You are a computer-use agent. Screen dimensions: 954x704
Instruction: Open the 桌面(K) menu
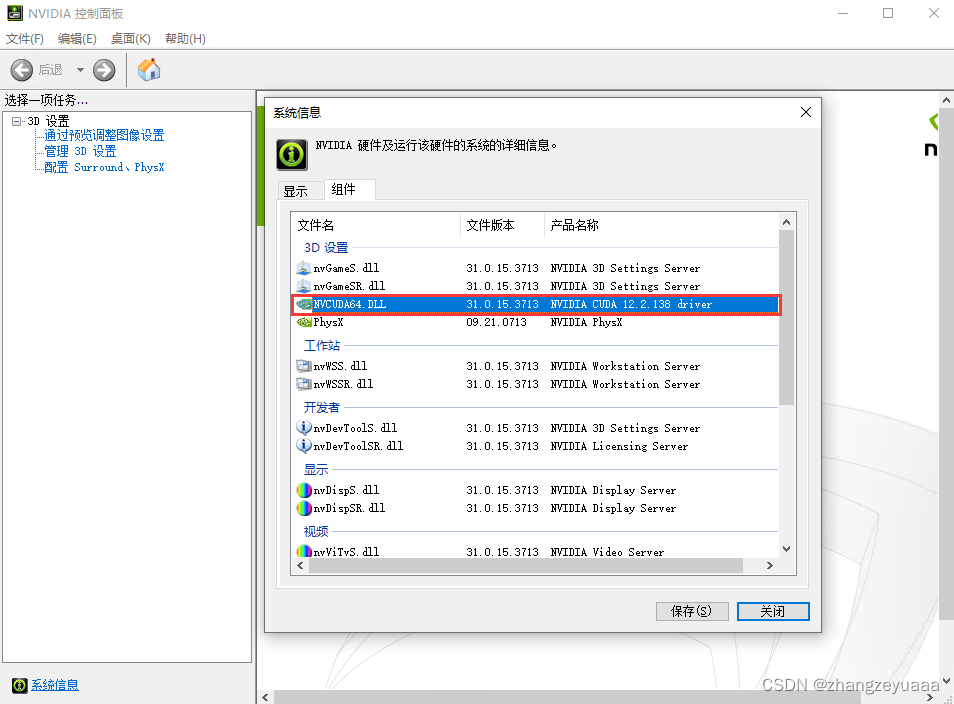pos(131,39)
